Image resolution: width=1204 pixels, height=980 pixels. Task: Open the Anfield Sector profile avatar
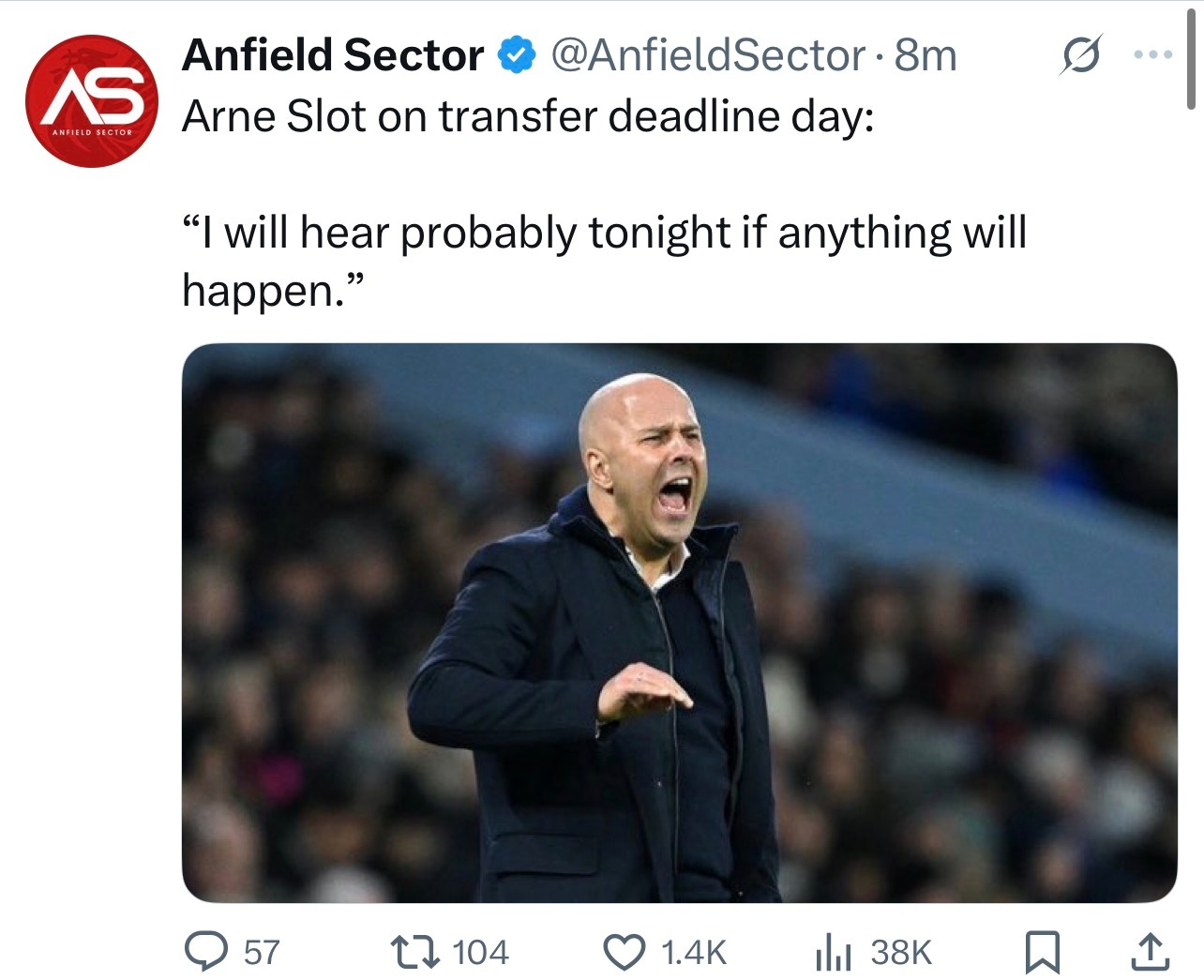91,100
